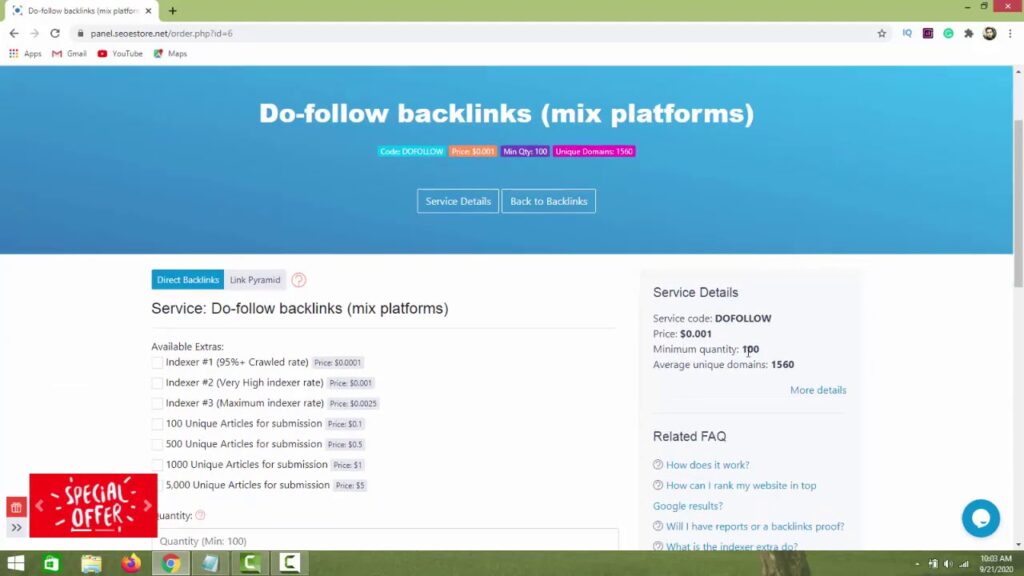Open a new browser tab
Viewport: 1024px width, 576px height.
pyautogui.click(x=172, y=10)
